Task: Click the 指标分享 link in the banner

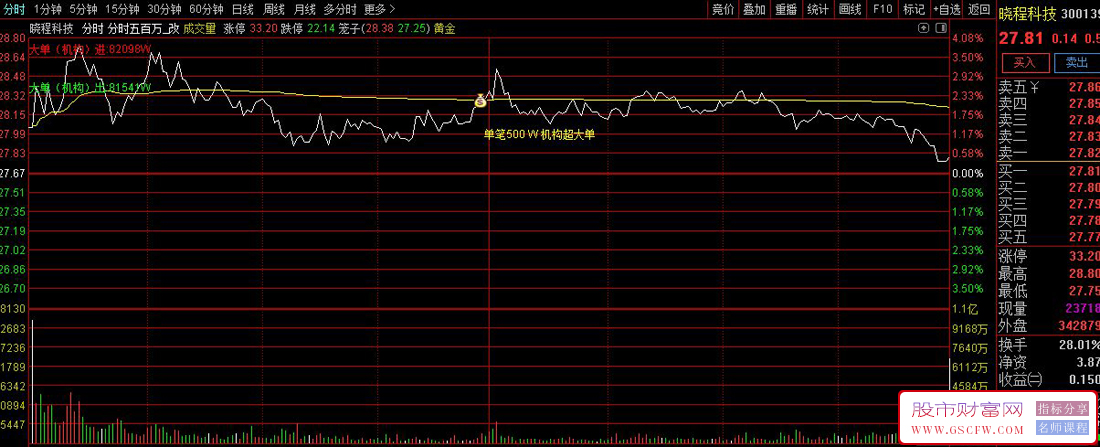Action: click(x=1063, y=409)
